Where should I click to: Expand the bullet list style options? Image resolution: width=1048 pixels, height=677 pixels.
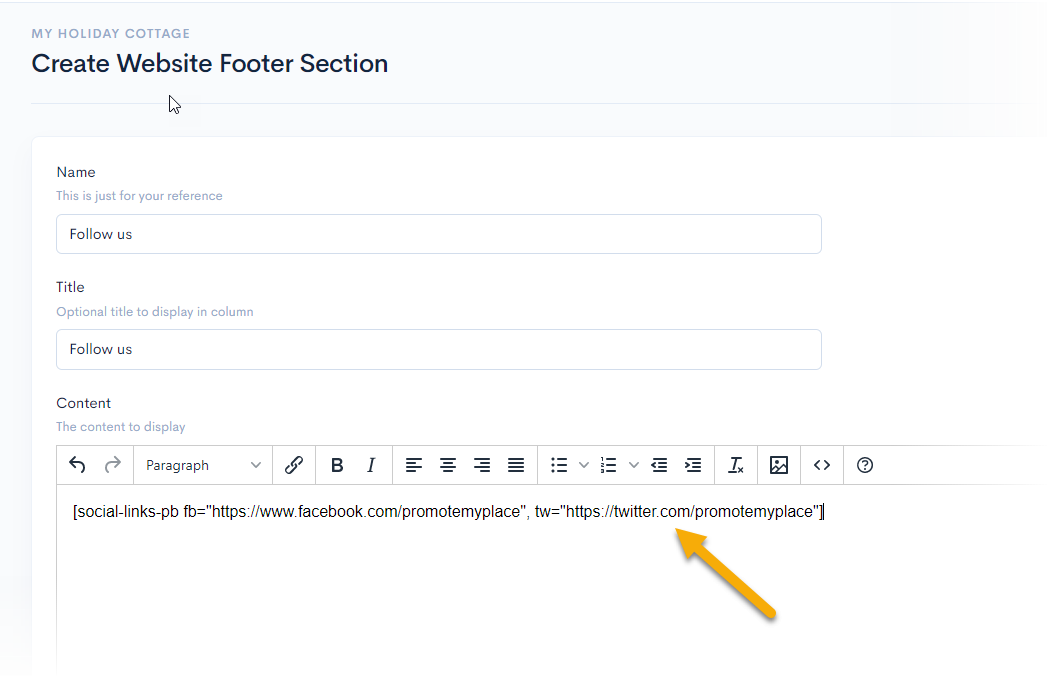coord(584,465)
